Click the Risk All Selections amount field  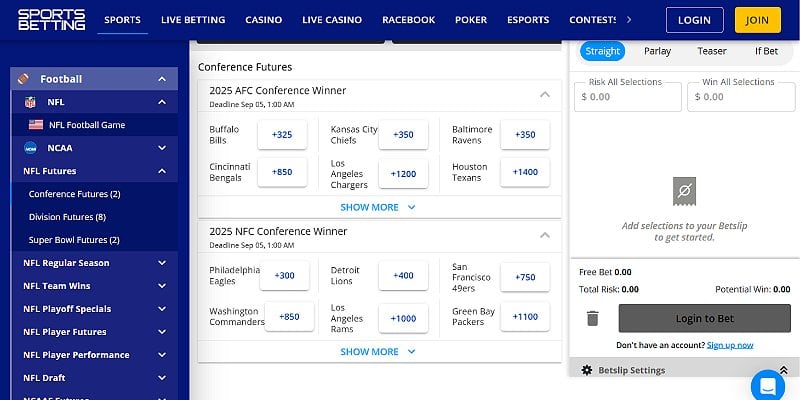pos(628,97)
